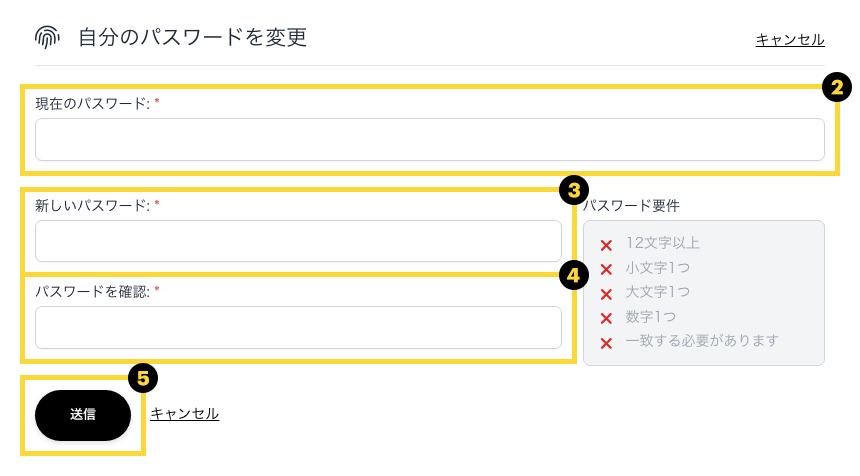The image size is (860, 476).
Task: Click the 新しいパスワード field label
Action: [x=92, y=205]
